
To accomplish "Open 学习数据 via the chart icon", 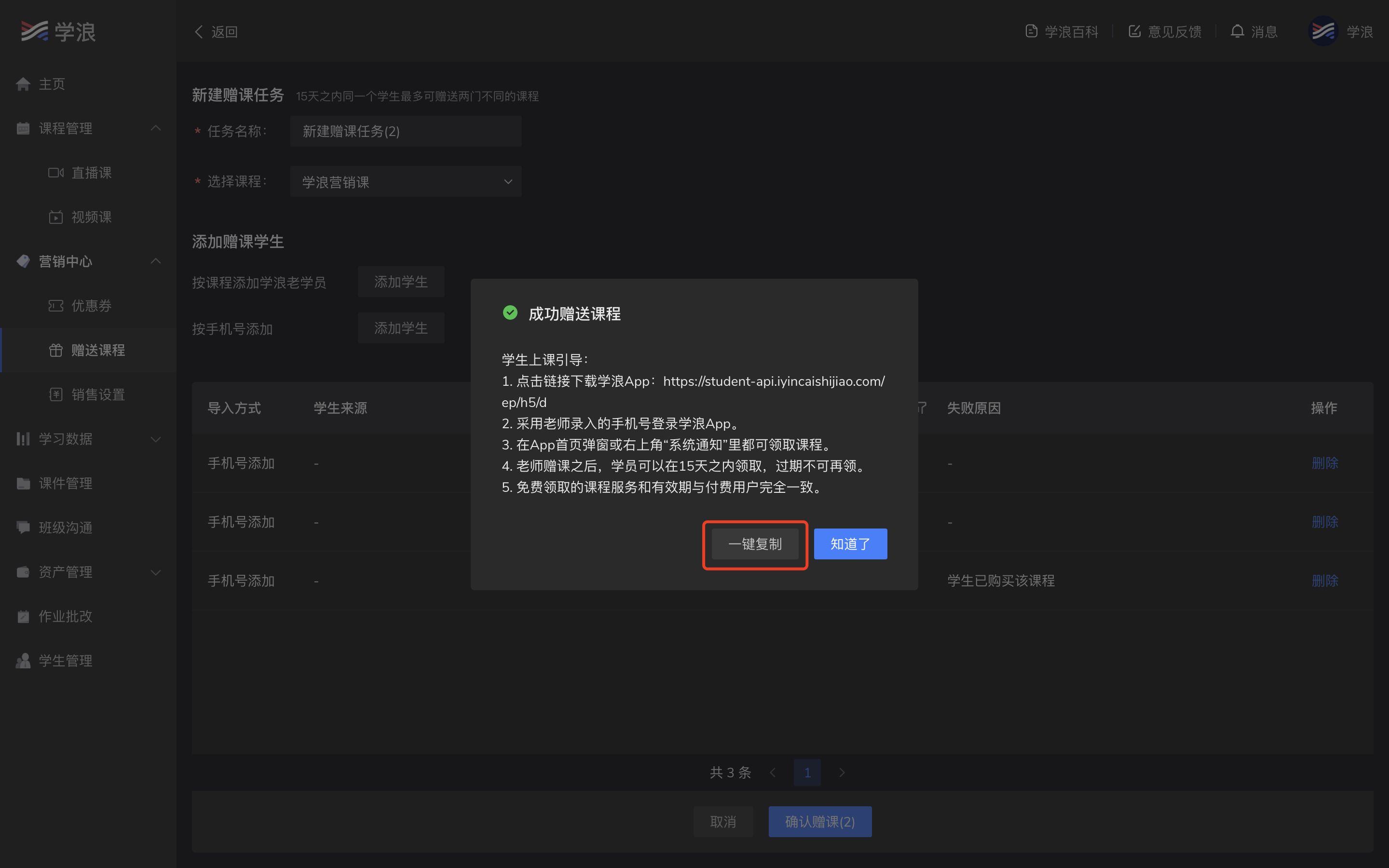I will click(x=23, y=439).
